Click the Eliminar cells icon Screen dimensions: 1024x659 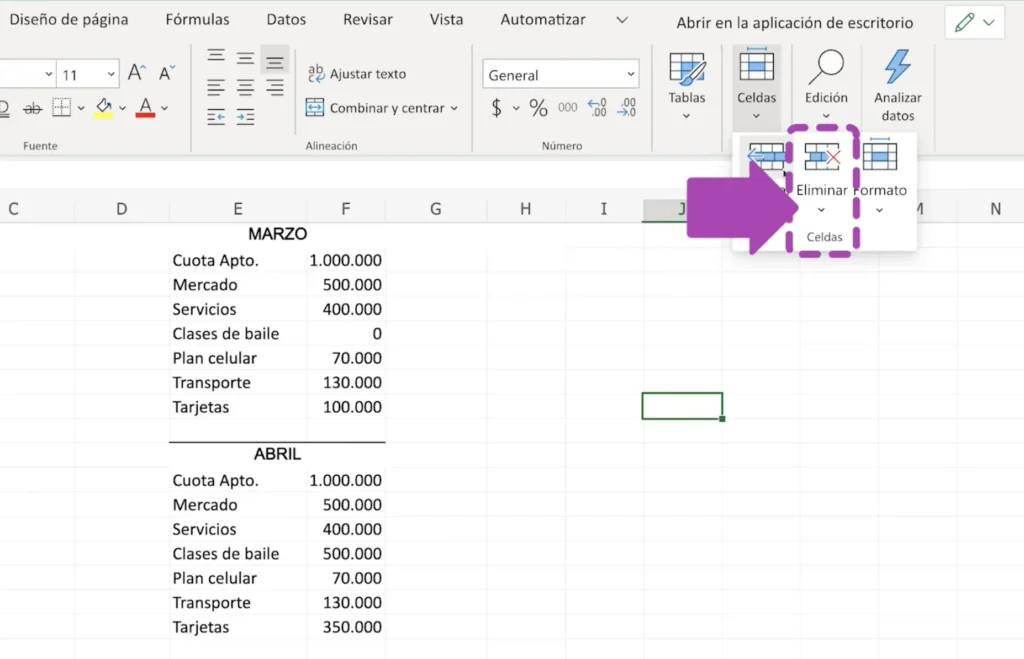(x=822, y=158)
